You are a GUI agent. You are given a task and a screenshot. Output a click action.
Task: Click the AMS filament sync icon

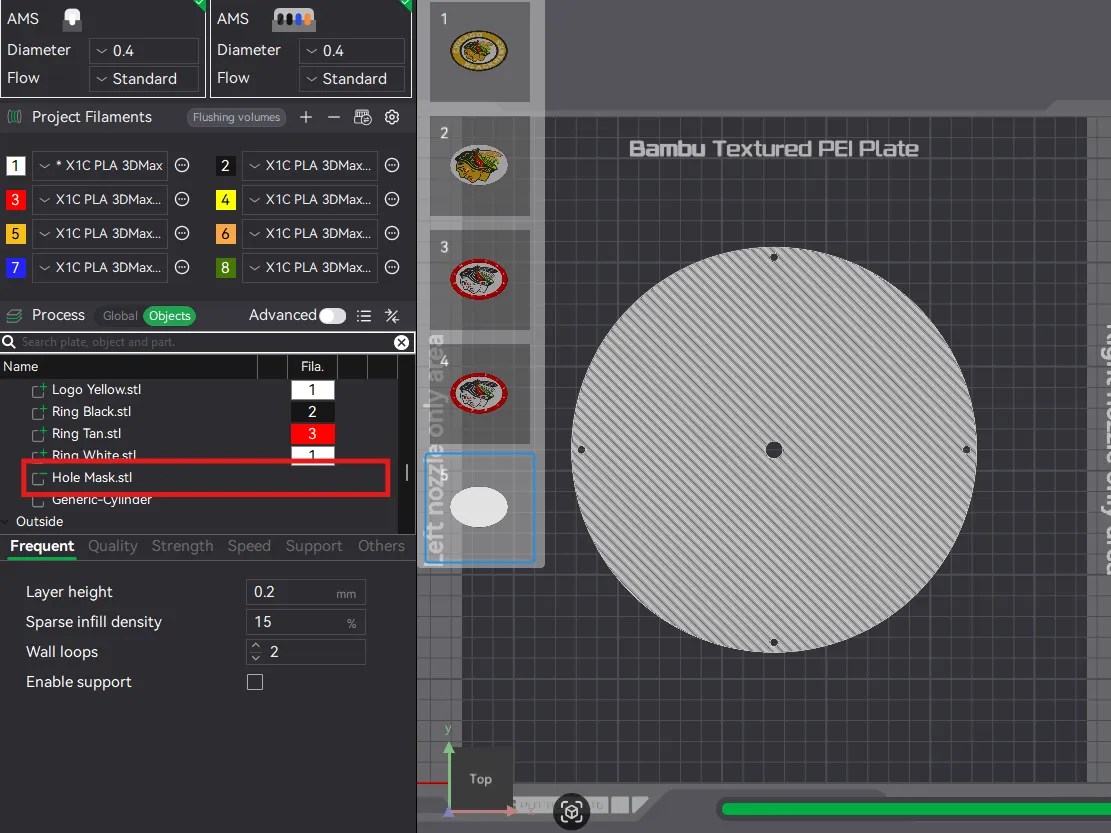click(x=363, y=117)
